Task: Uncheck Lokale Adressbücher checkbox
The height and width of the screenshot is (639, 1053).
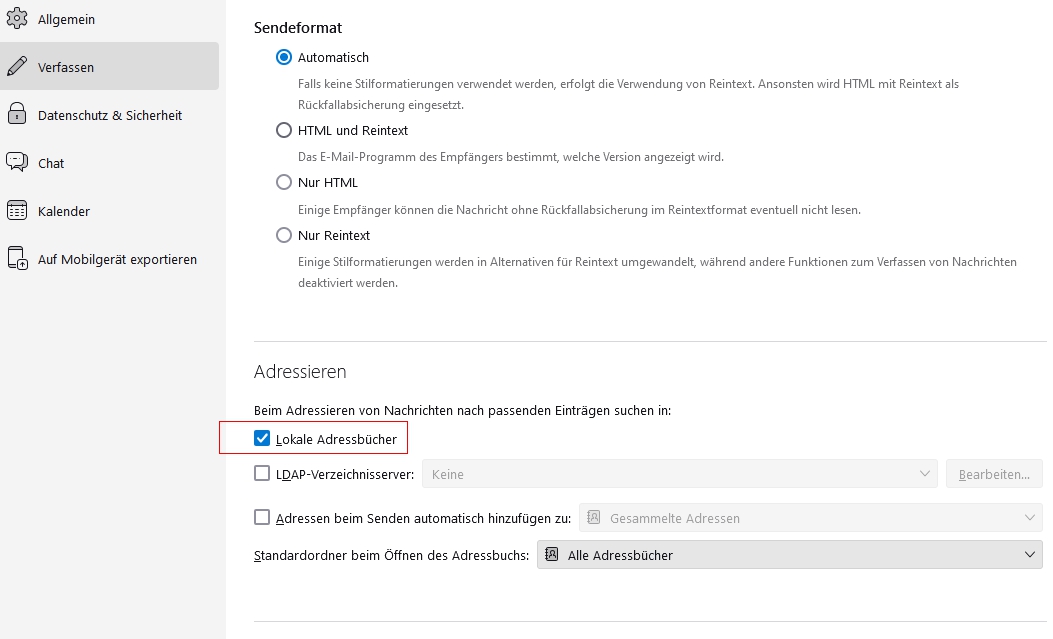Action: [263, 438]
